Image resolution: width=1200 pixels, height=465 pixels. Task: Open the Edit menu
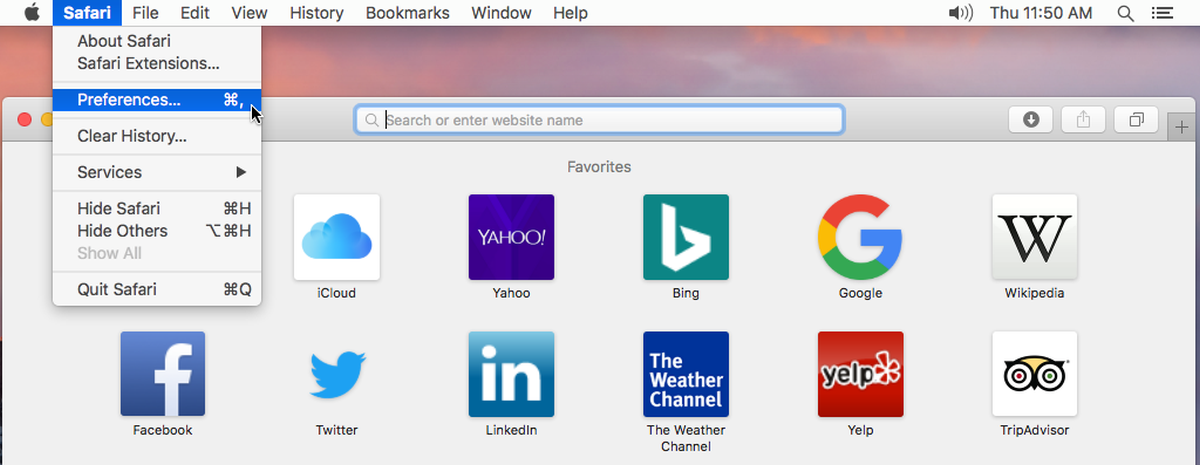195,13
